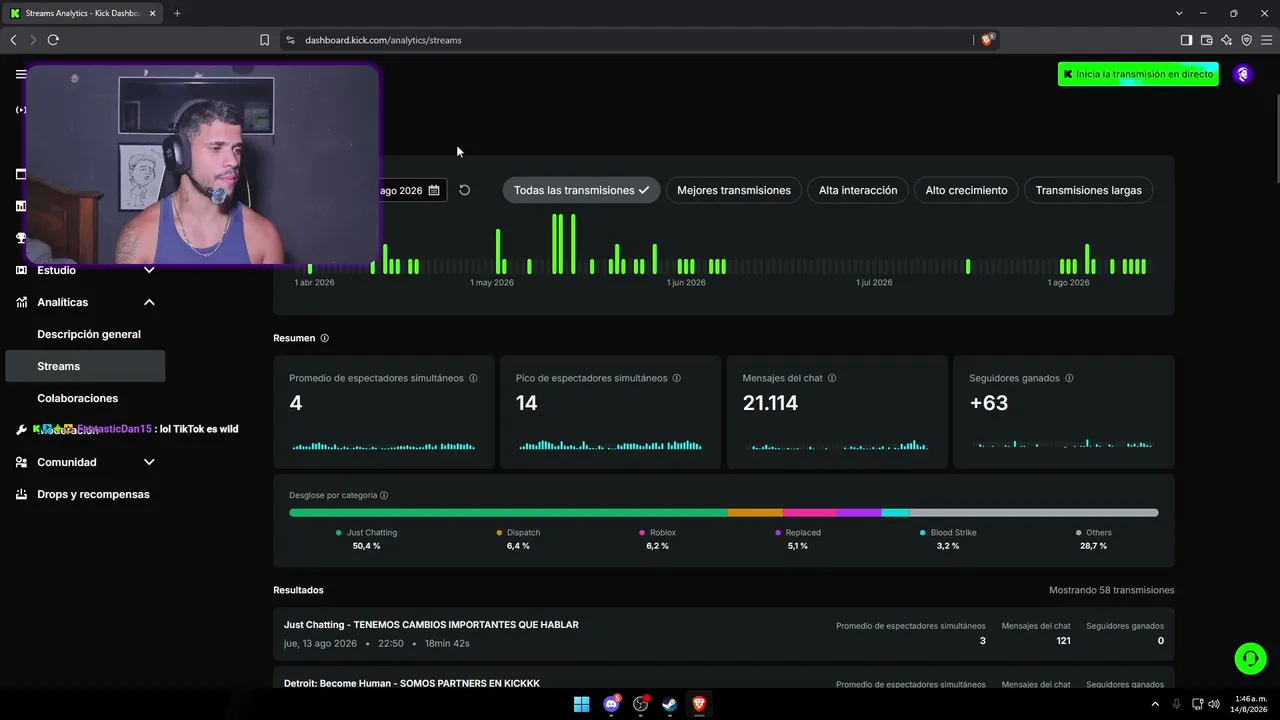Open Discord from the taskbar
The height and width of the screenshot is (720, 1280).
pos(611,704)
